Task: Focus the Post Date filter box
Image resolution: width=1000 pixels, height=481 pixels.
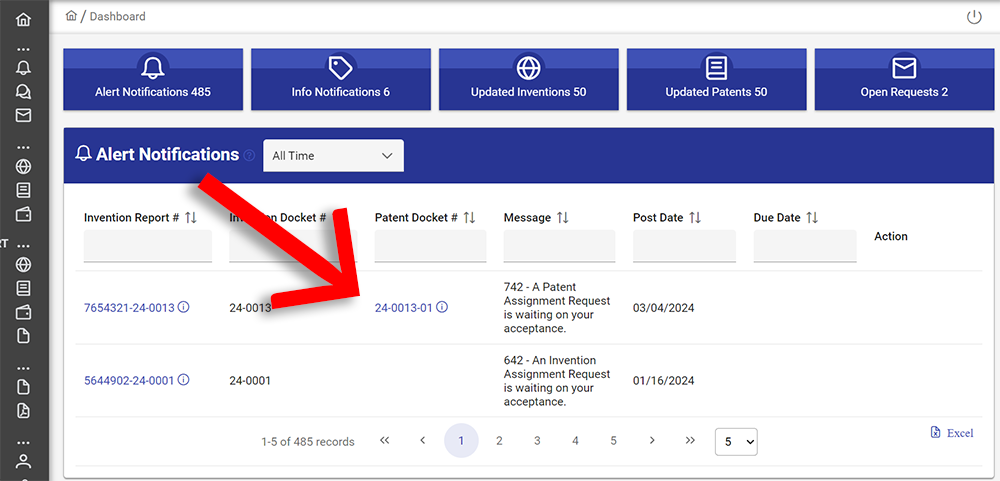Action: pos(684,246)
